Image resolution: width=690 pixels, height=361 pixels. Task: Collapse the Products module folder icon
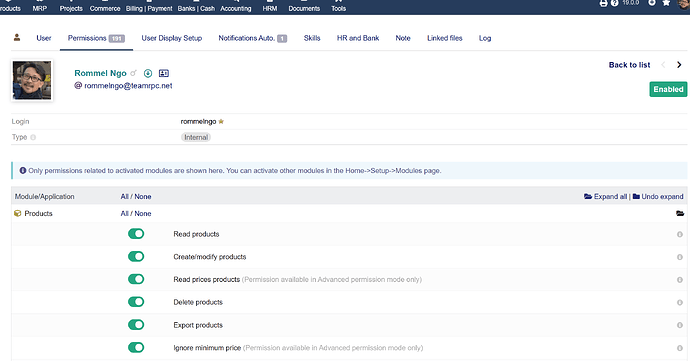pyautogui.click(x=680, y=214)
